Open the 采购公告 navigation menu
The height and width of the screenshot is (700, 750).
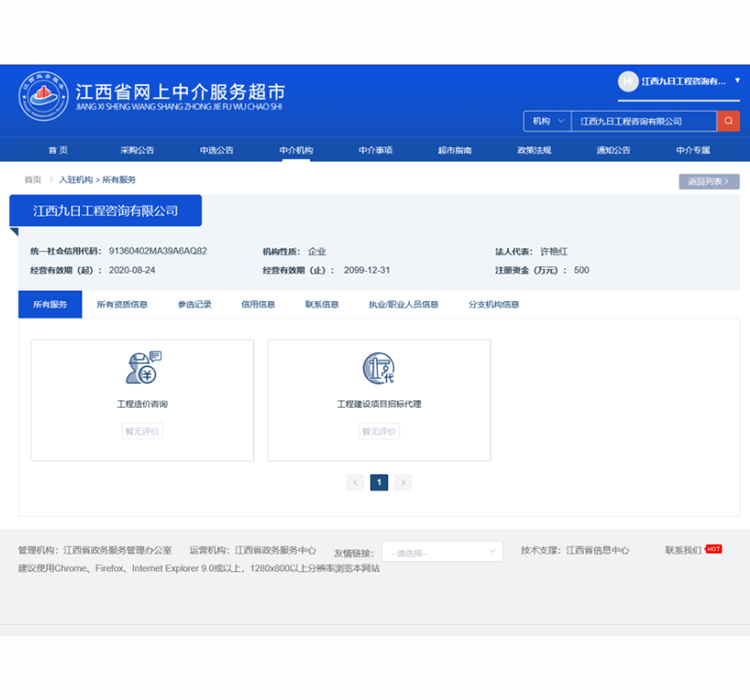point(137,150)
